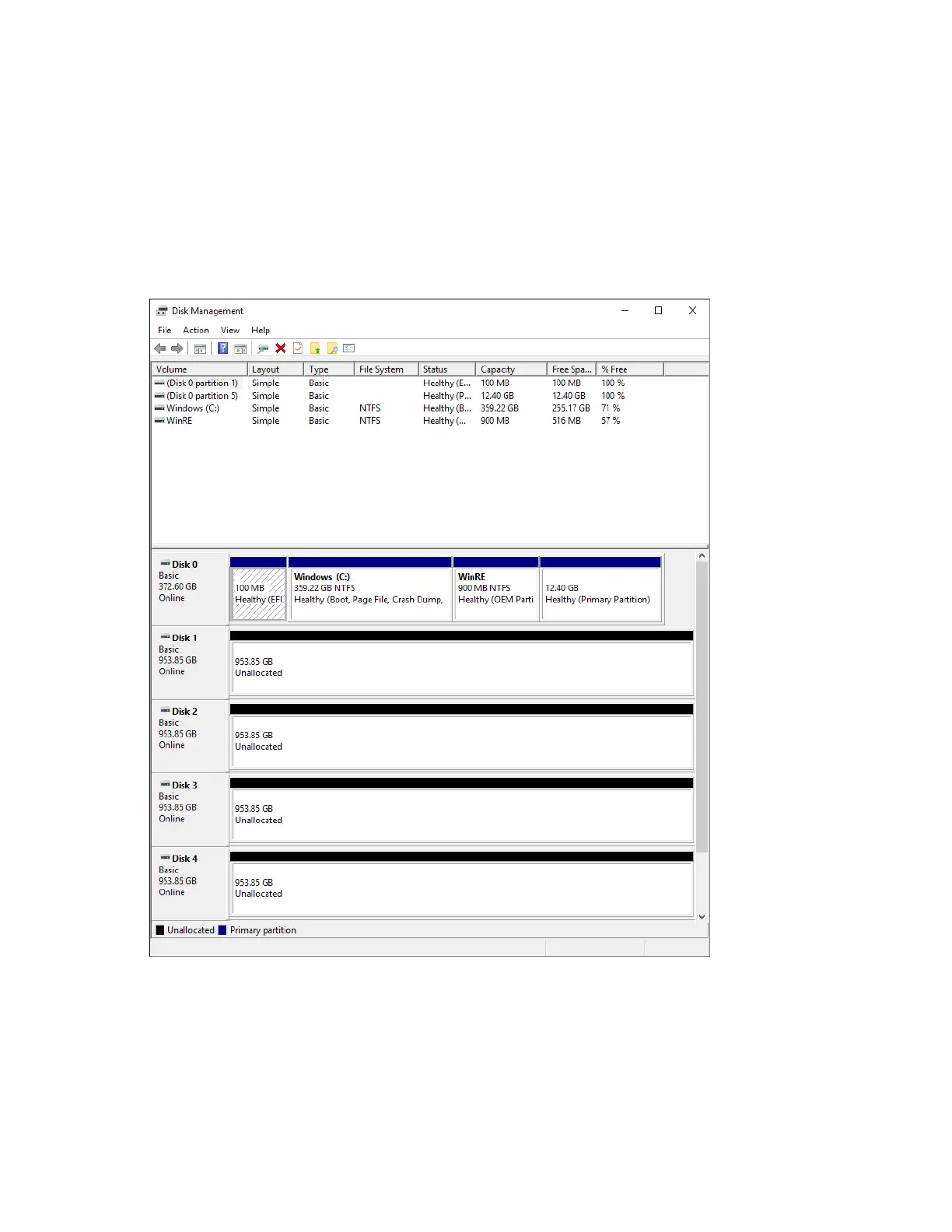The image size is (952, 1232).
Task: Click the Disk 2 drive icon
Action: coord(165,711)
